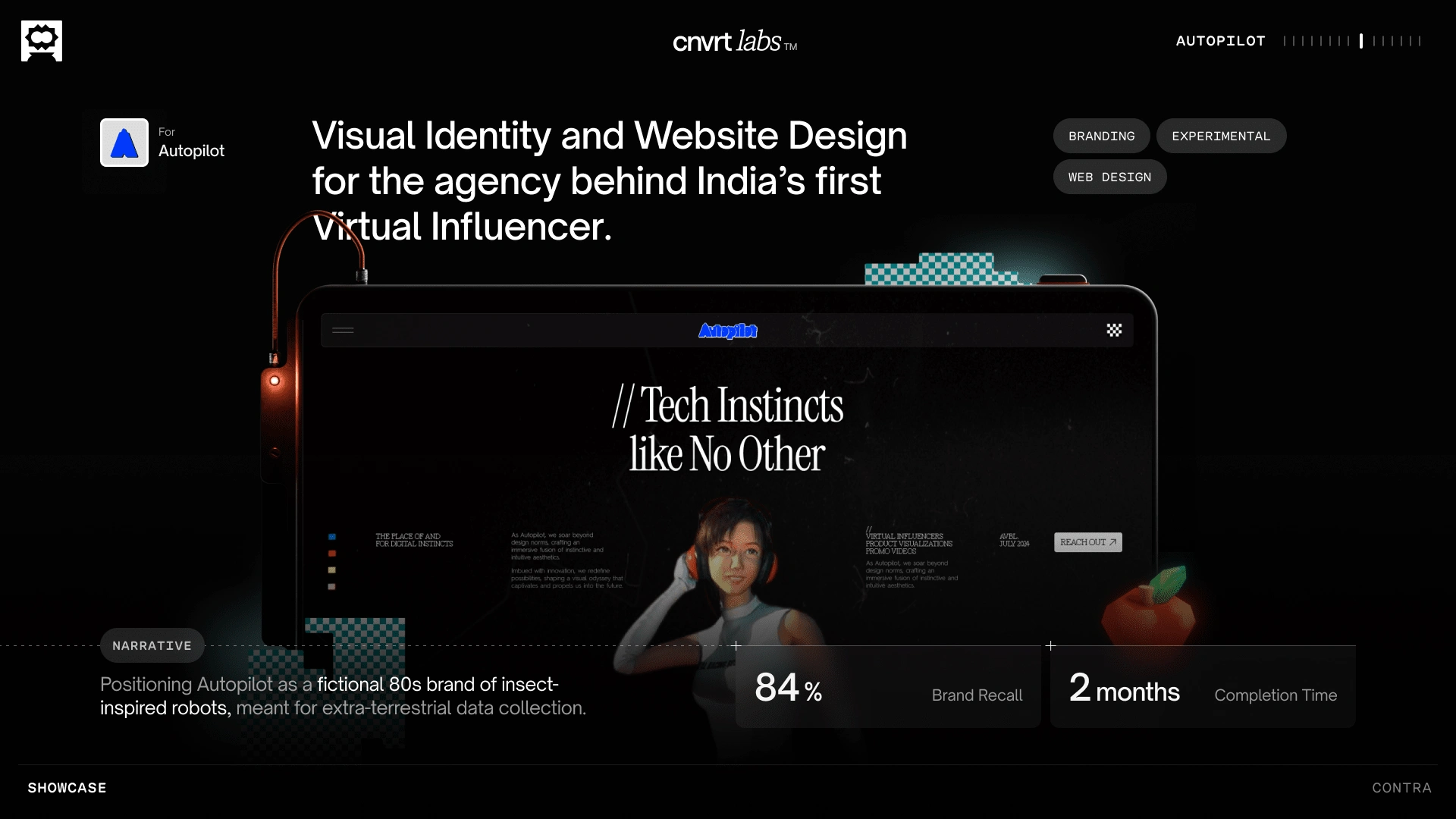Click the plus marker above Brand Recall

[736, 646]
